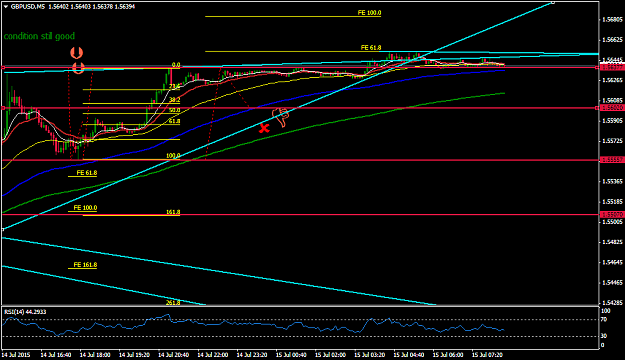Click the red 1.56020 price tag

[x=612, y=108]
